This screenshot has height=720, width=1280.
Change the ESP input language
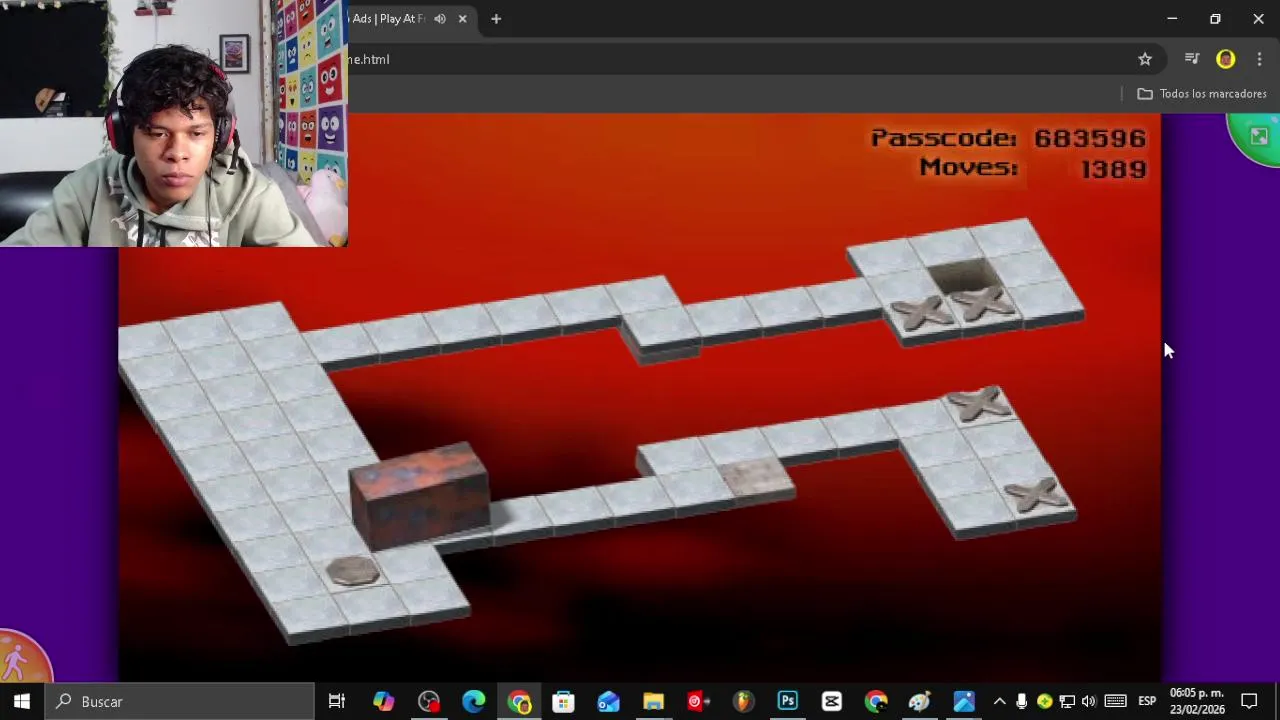coord(1147,702)
